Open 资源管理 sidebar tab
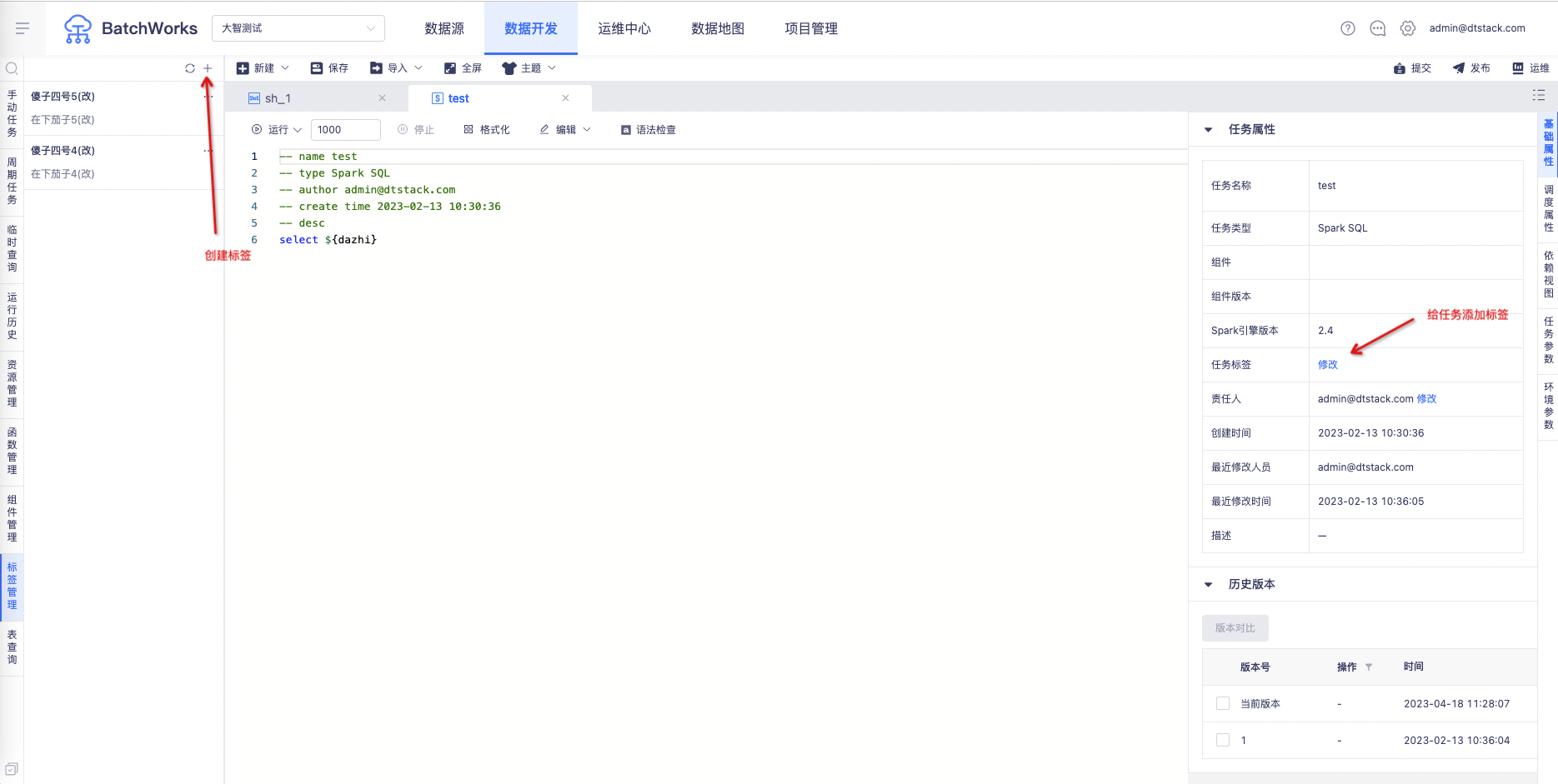 pyautogui.click(x=12, y=383)
